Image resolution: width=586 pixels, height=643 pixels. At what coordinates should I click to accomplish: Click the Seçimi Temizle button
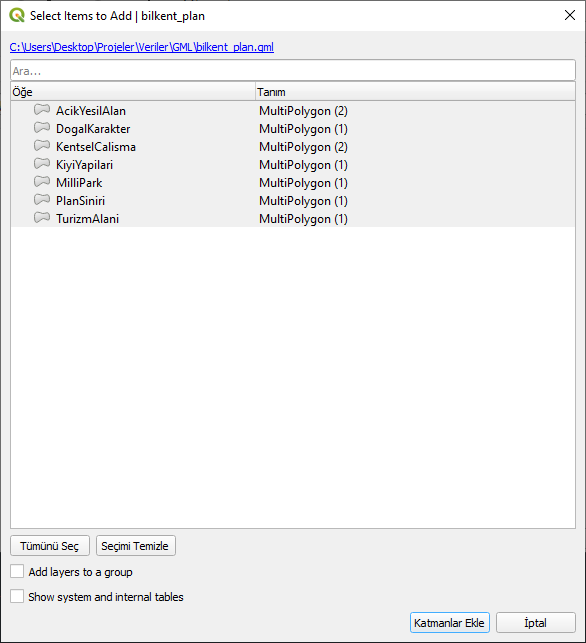tap(136, 546)
